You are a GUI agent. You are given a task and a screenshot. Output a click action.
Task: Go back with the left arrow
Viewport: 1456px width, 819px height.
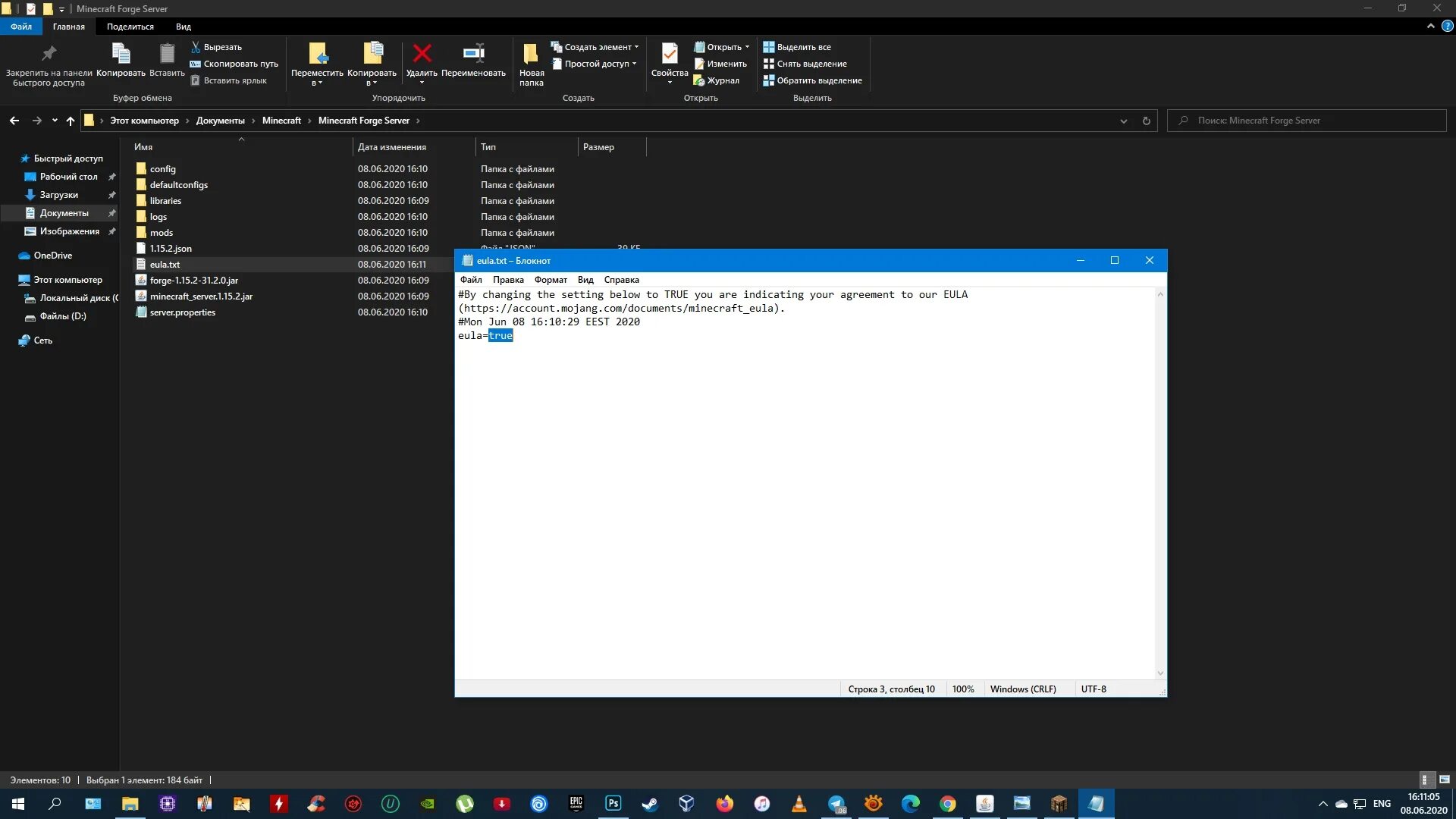pos(14,121)
